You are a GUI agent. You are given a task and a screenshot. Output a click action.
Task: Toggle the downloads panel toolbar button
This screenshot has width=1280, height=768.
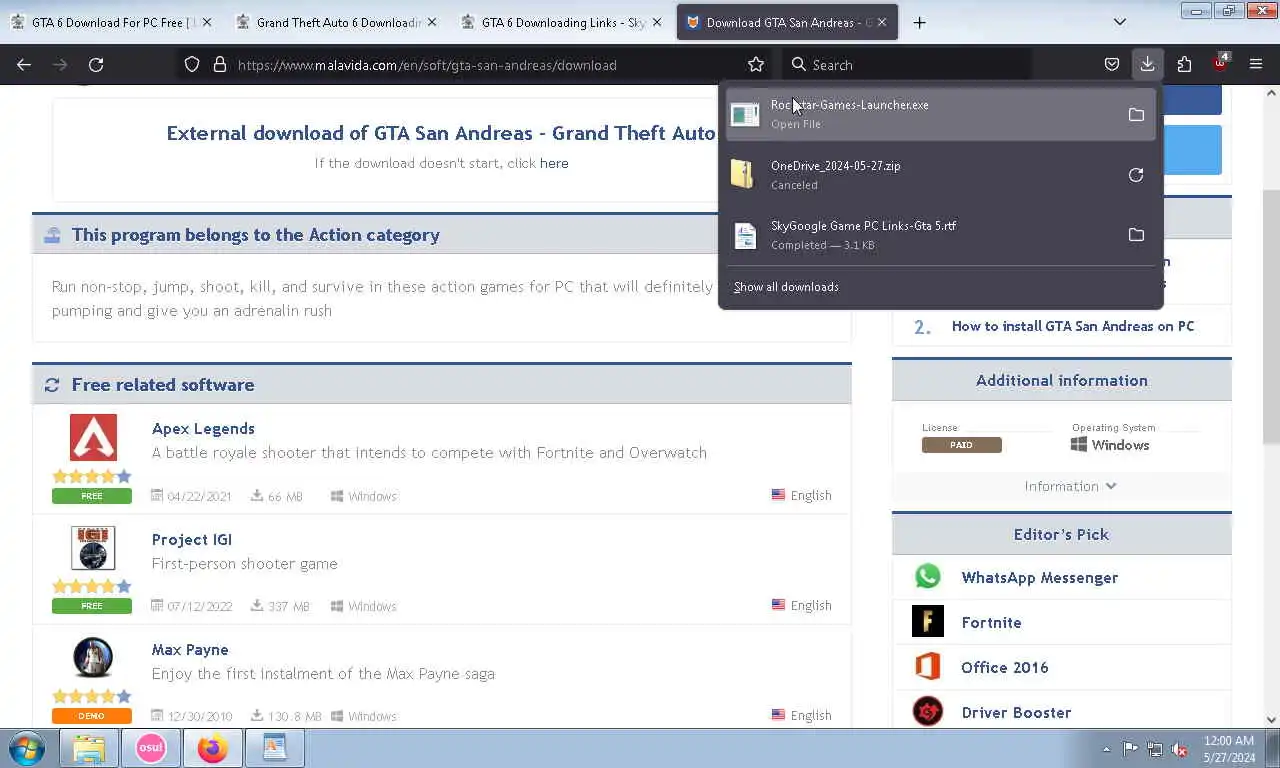point(1147,65)
